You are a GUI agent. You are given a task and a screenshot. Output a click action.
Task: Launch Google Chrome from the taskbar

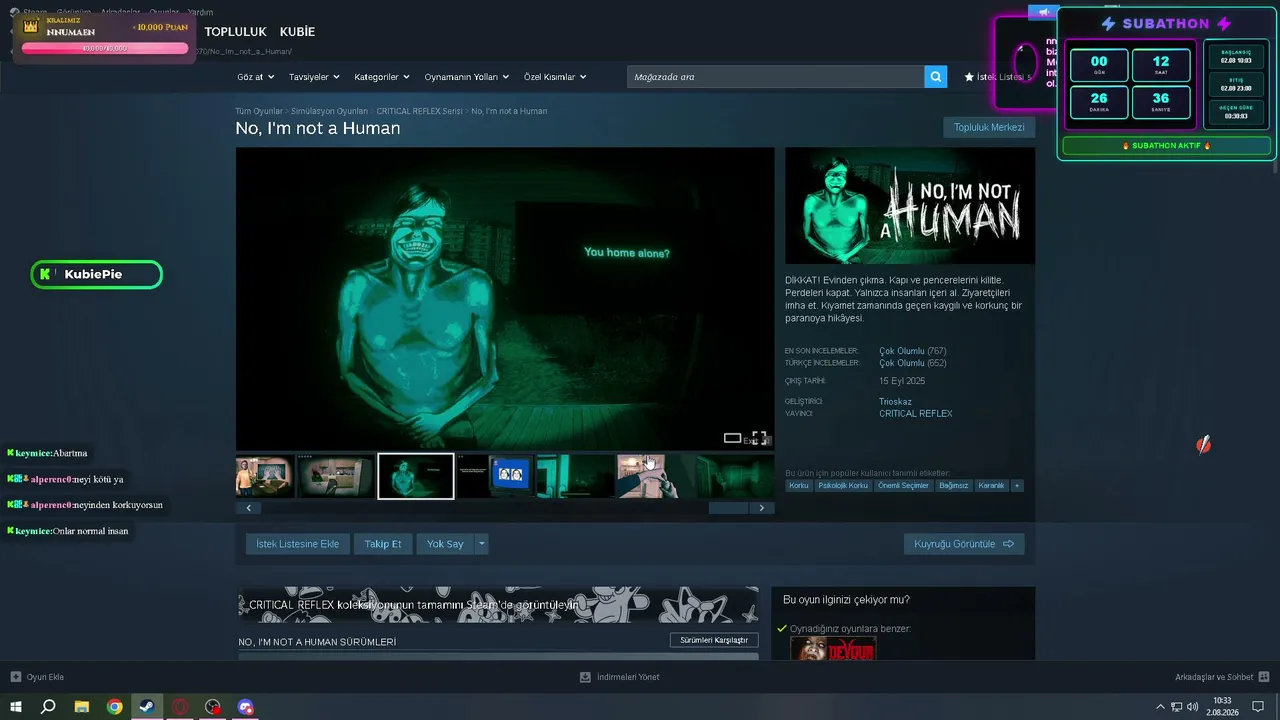[115, 707]
